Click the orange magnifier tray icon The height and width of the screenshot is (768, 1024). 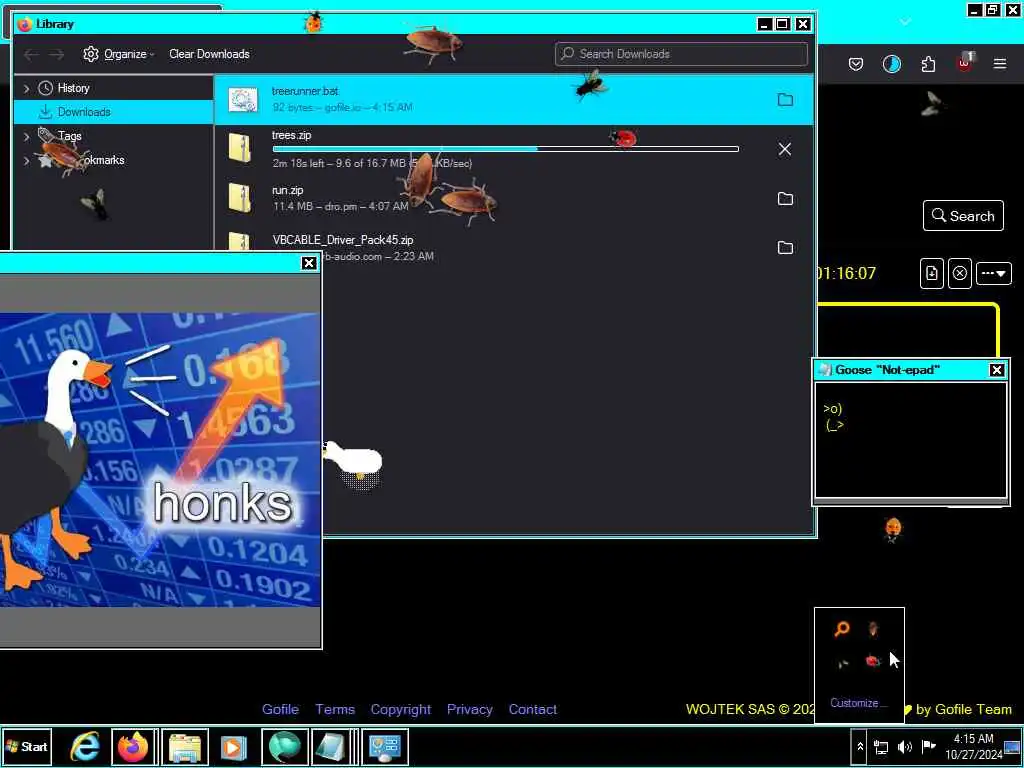click(x=842, y=628)
